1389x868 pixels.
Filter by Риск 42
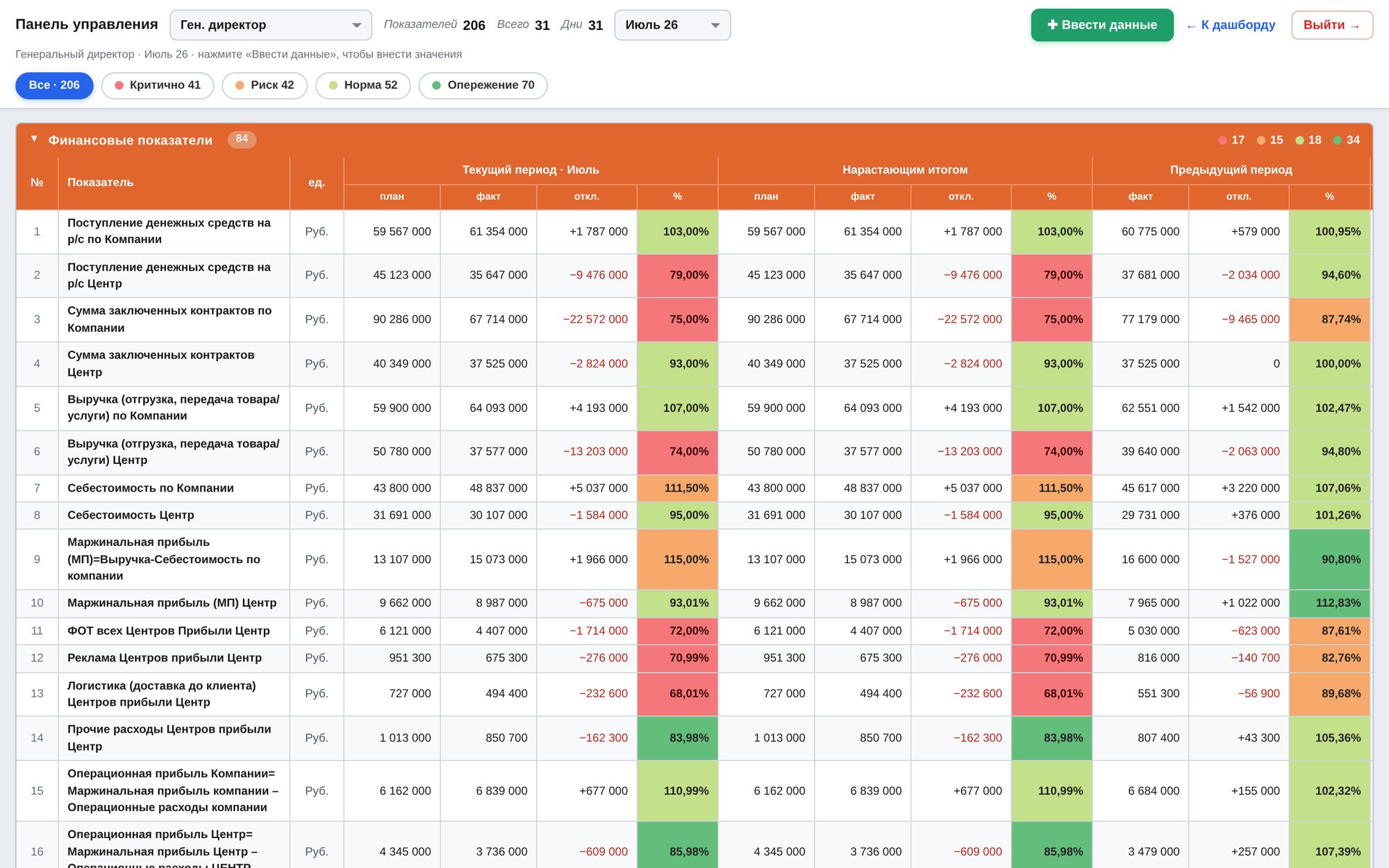click(x=265, y=85)
